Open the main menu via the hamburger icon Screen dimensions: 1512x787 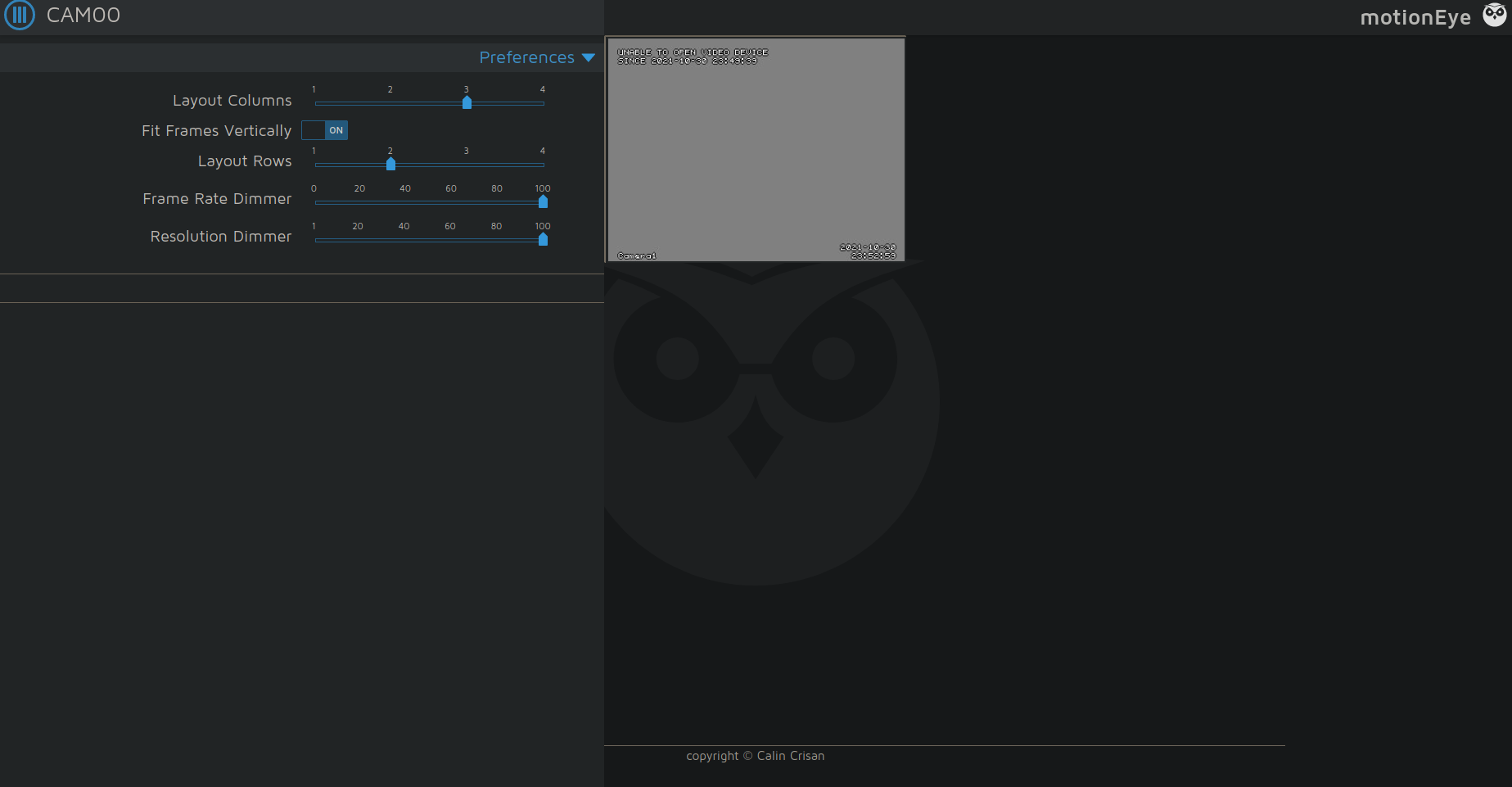pyautogui.click(x=20, y=15)
